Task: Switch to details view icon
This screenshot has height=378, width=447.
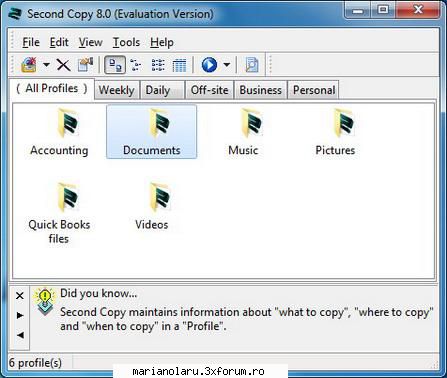Action: click(x=179, y=65)
